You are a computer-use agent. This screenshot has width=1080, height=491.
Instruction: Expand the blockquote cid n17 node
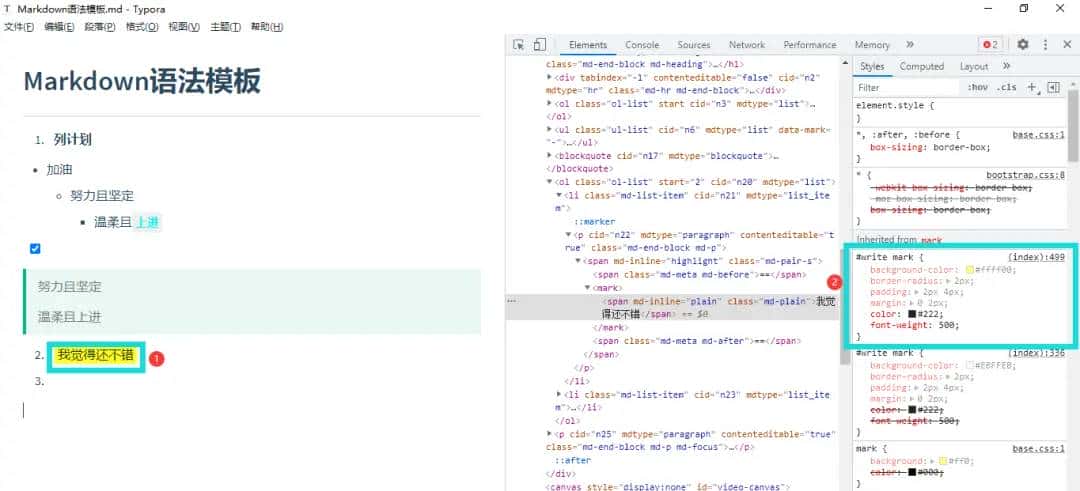point(549,156)
